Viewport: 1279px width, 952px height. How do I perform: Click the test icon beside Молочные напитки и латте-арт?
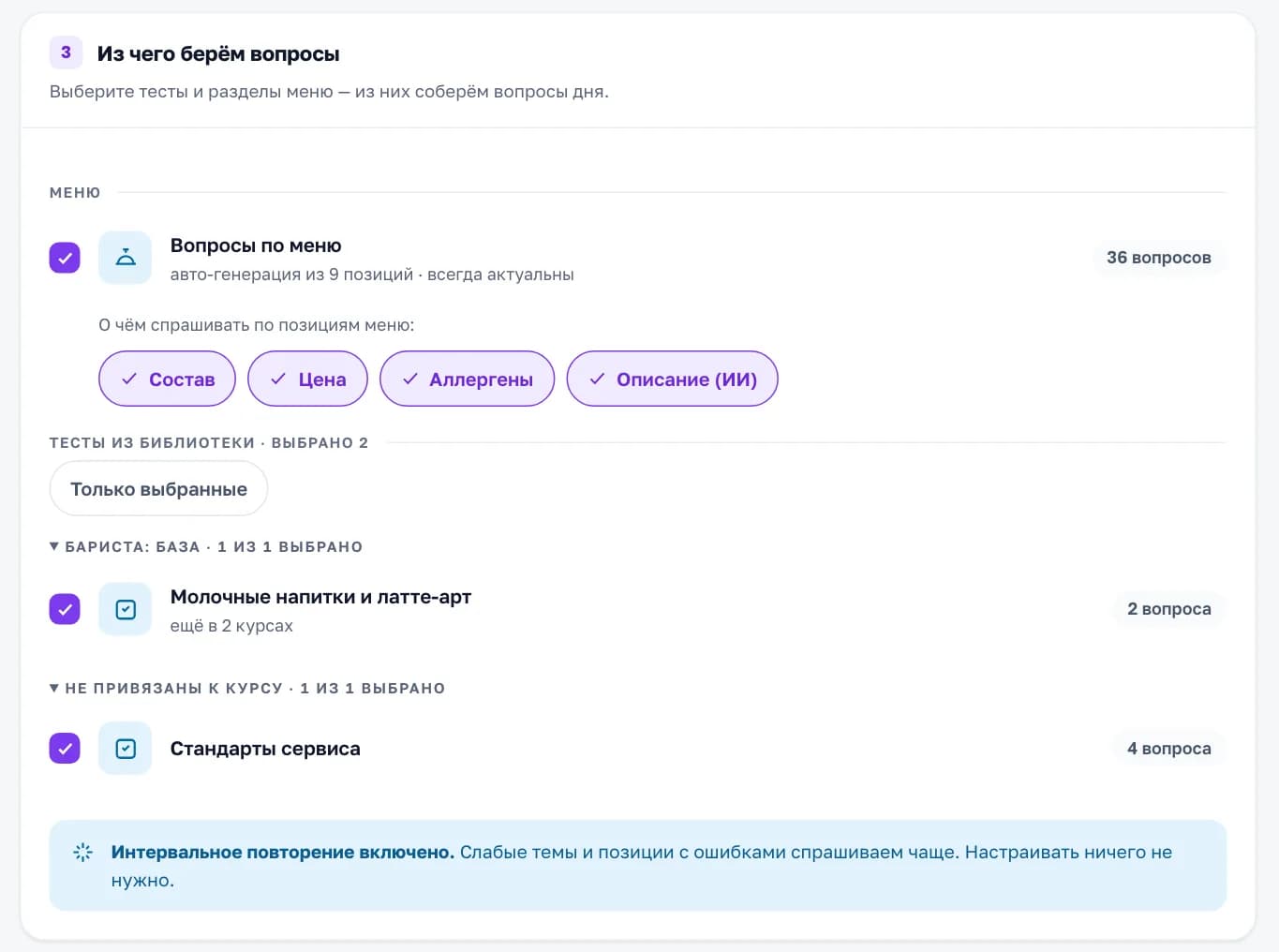(x=125, y=609)
